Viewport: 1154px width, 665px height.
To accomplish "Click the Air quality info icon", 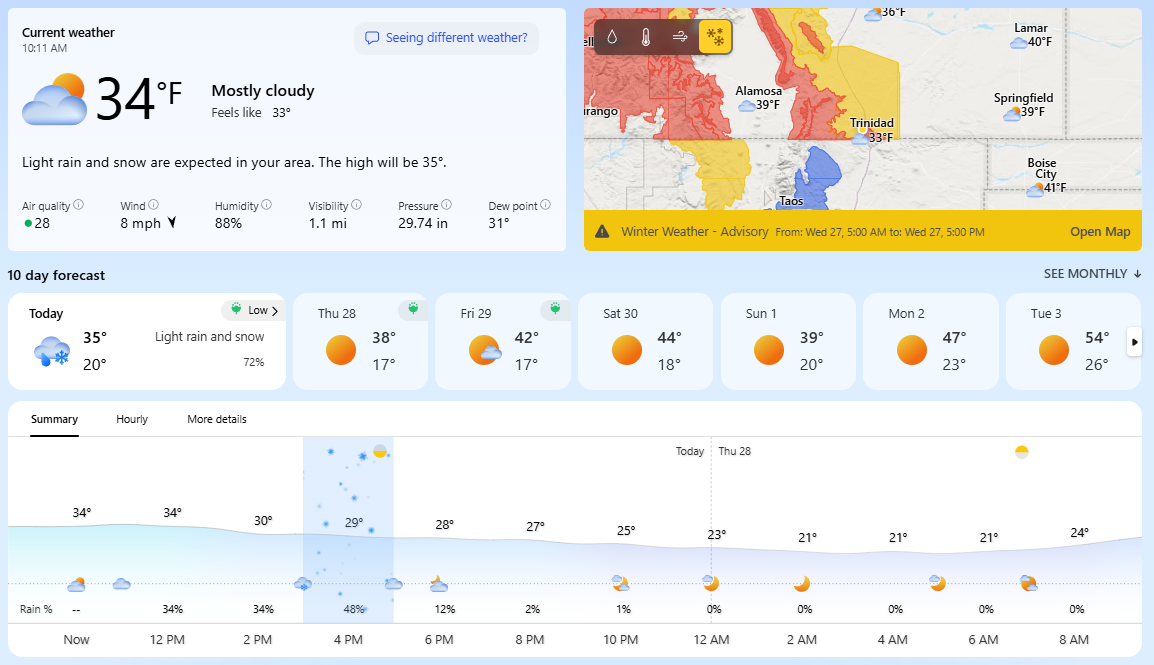I will (79, 205).
